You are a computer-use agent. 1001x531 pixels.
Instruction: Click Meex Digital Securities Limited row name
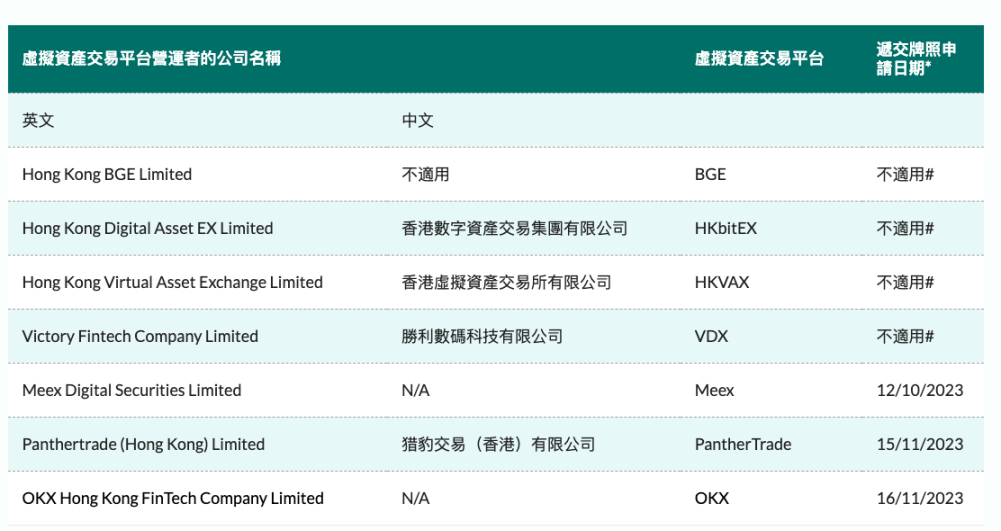coord(132,390)
